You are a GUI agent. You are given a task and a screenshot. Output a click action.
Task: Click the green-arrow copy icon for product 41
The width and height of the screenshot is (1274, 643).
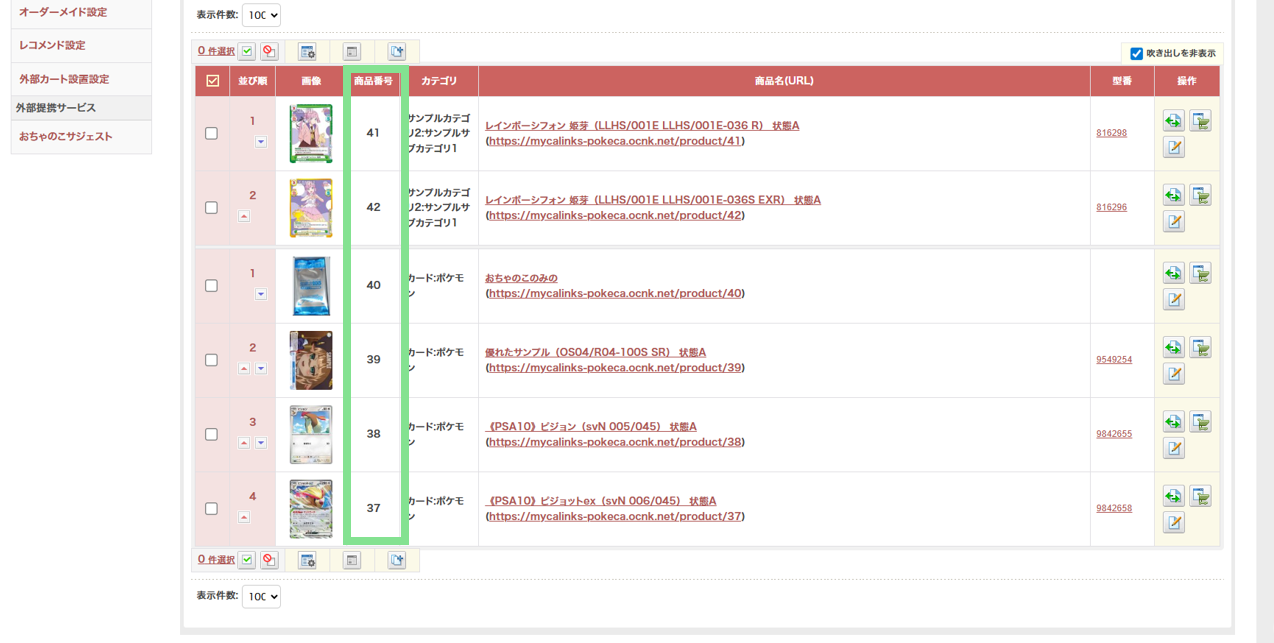(1173, 121)
